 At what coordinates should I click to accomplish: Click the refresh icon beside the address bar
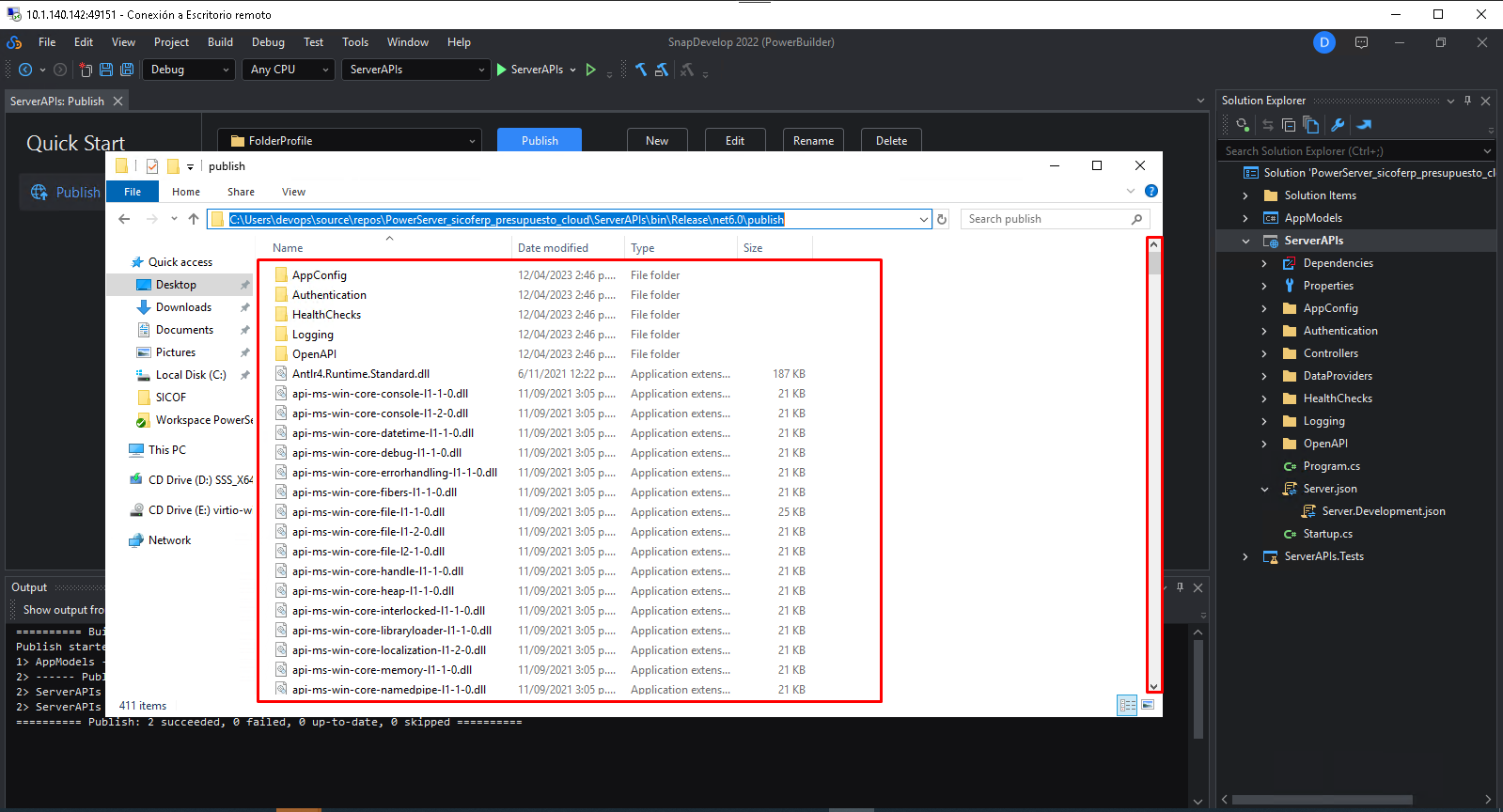pos(942,219)
